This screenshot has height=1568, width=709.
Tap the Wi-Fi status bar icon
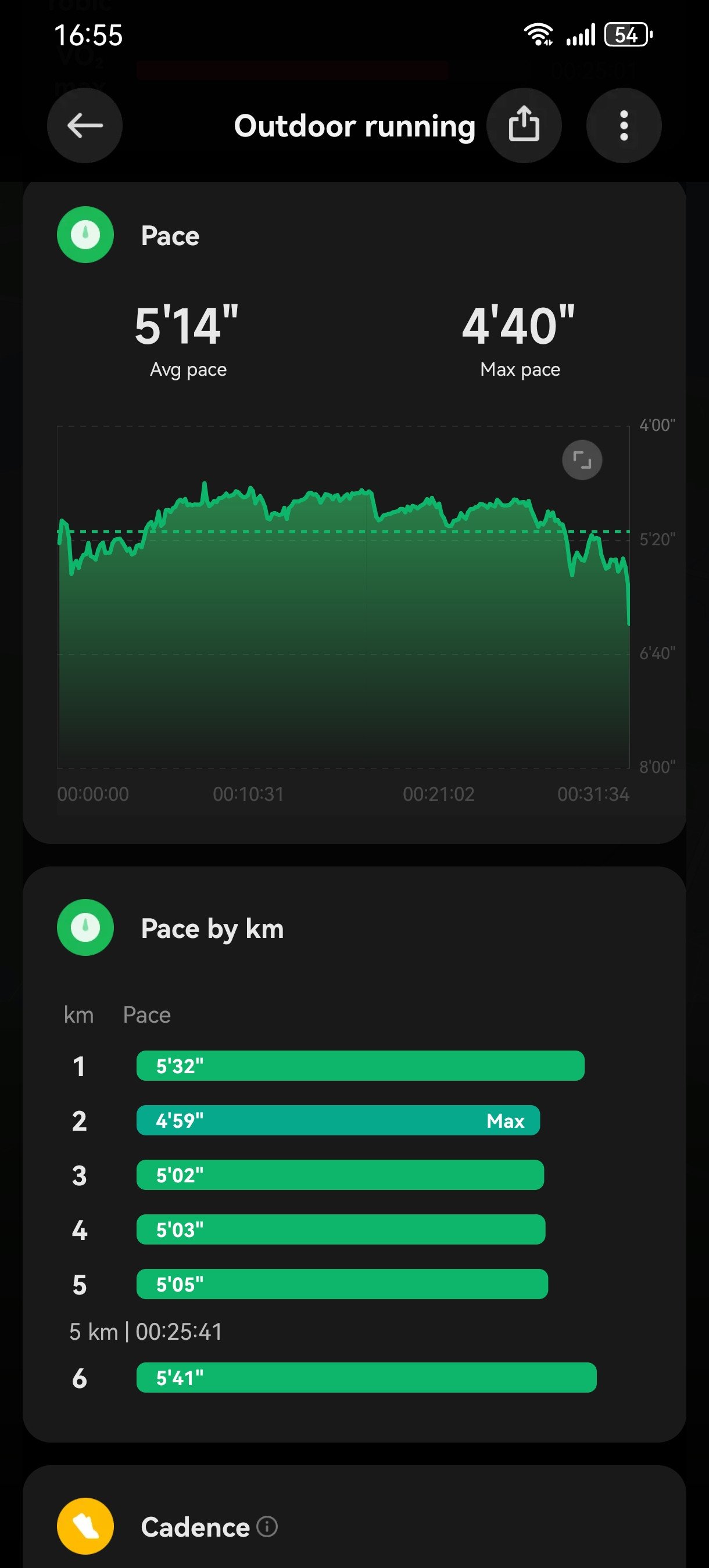click(539, 35)
